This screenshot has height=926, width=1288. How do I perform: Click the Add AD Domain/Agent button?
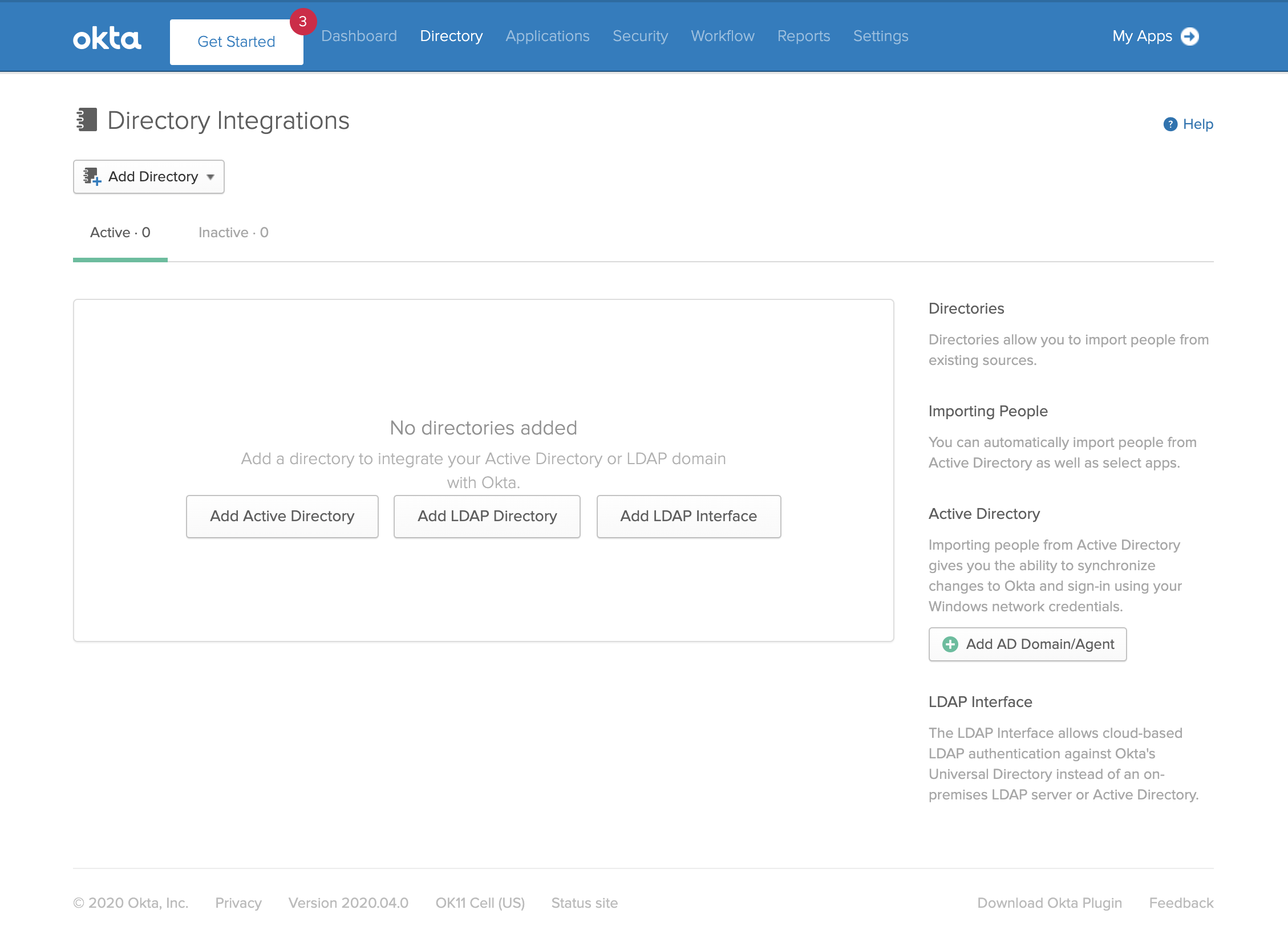click(x=1028, y=644)
